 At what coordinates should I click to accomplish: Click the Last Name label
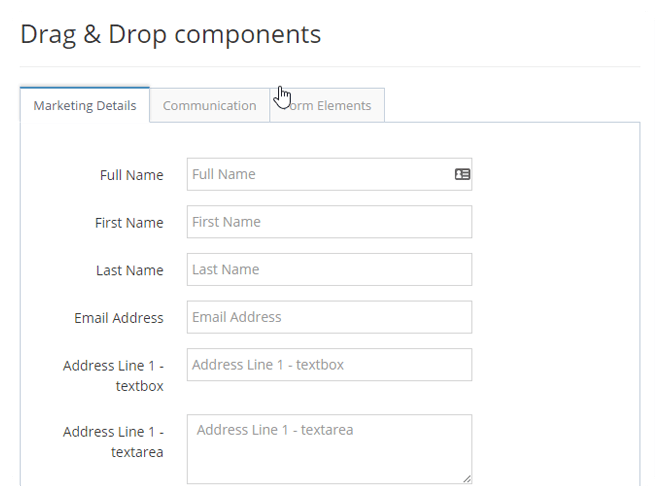click(130, 270)
